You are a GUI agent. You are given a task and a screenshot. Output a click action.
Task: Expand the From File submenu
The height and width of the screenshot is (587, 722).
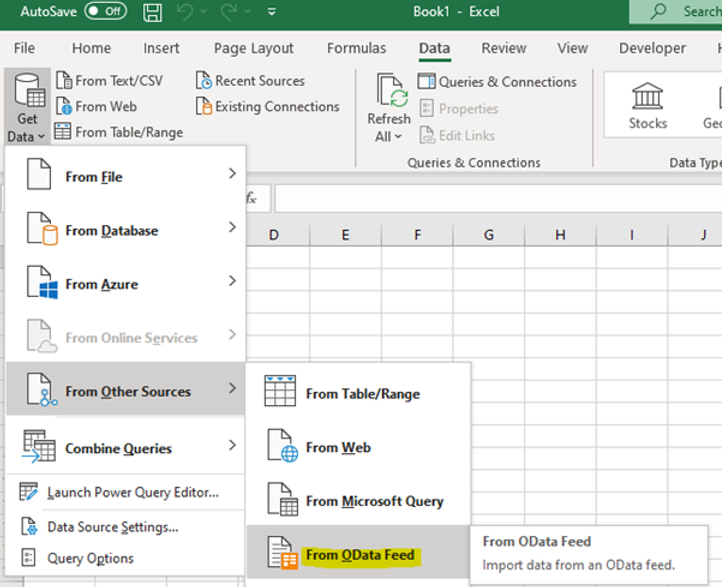click(125, 174)
